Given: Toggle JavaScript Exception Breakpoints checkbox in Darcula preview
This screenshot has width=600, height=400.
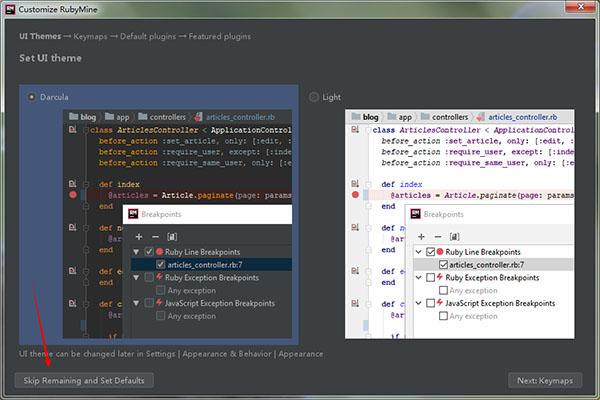Looking at the screenshot, I should (x=149, y=303).
